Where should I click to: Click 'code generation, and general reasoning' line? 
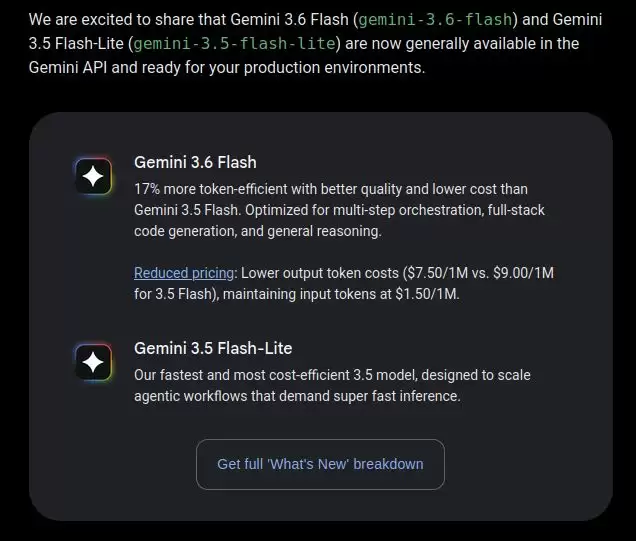(258, 231)
